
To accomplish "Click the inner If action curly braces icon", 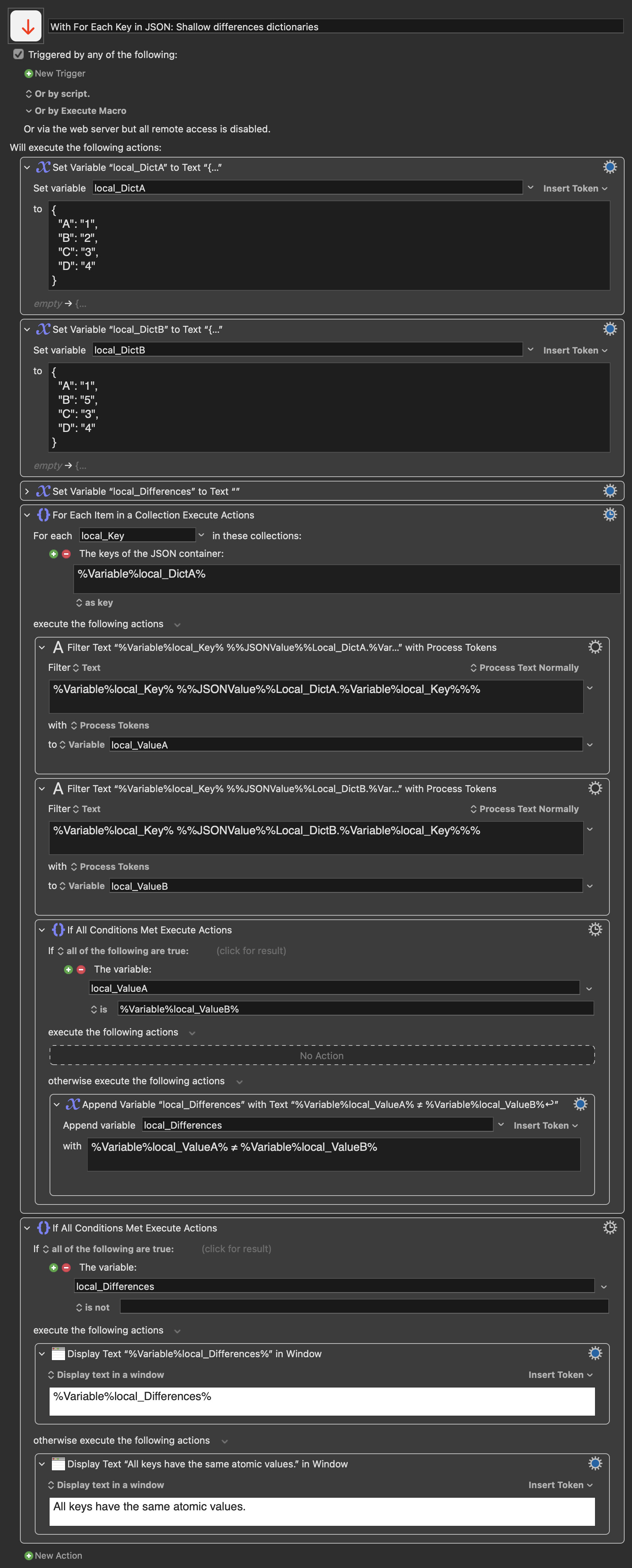I will pyautogui.click(x=58, y=929).
